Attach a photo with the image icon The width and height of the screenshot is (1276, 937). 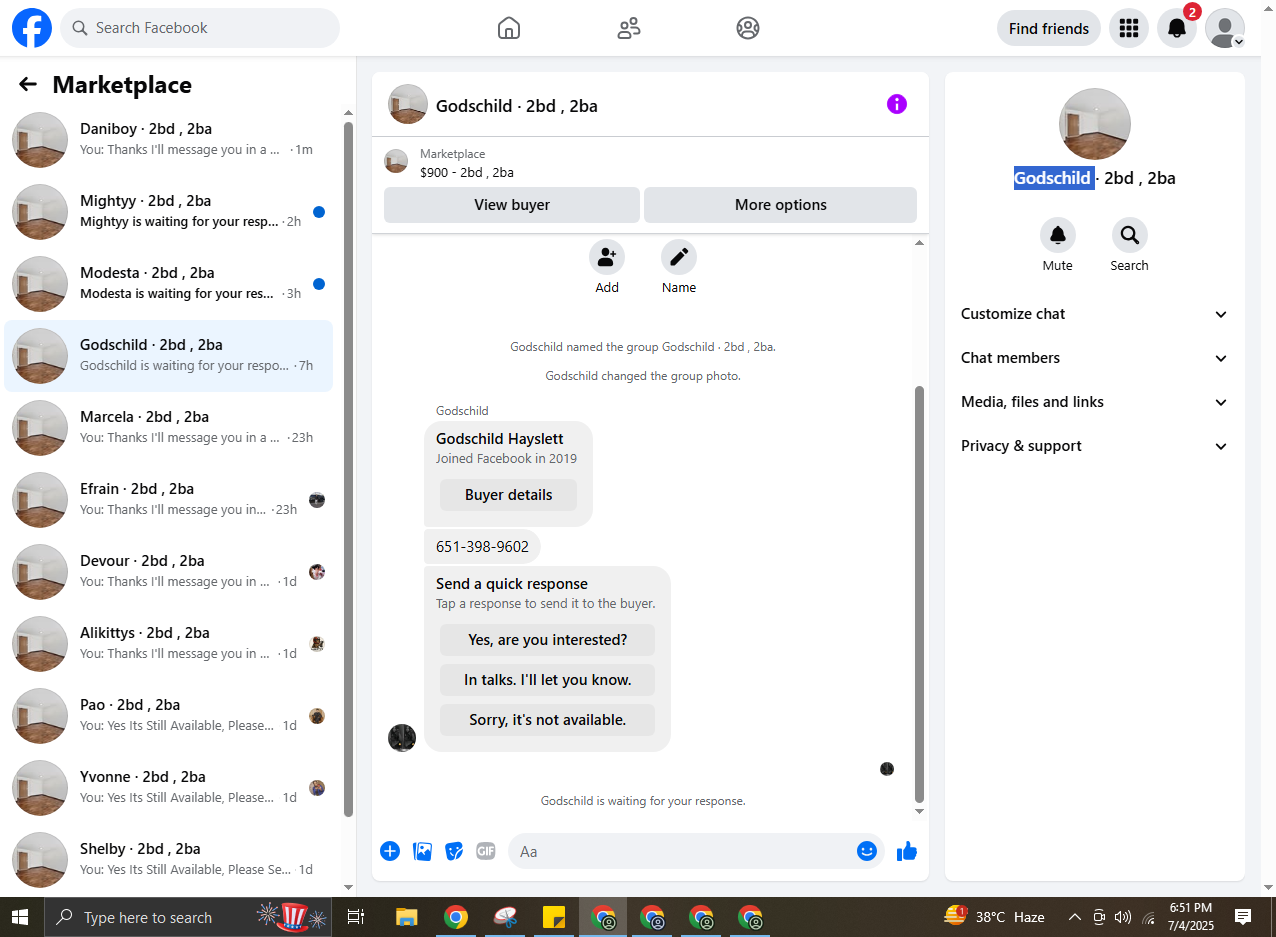(x=423, y=851)
